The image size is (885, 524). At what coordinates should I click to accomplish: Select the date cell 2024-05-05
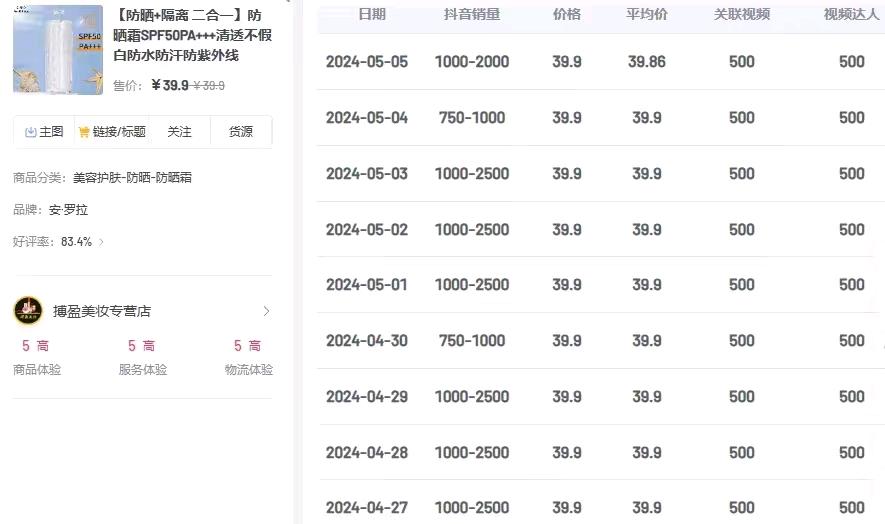point(367,62)
